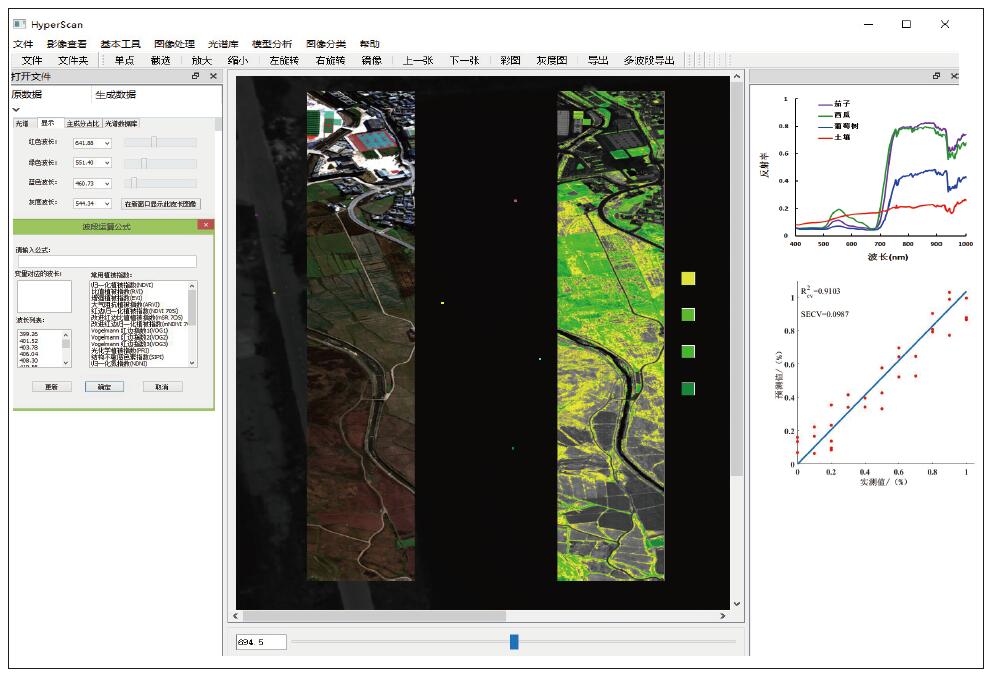The height and width of the screenshot is (674, 992).
Task: Float the right chart panel
Action: pyautogui.click(x=936, y=76)
